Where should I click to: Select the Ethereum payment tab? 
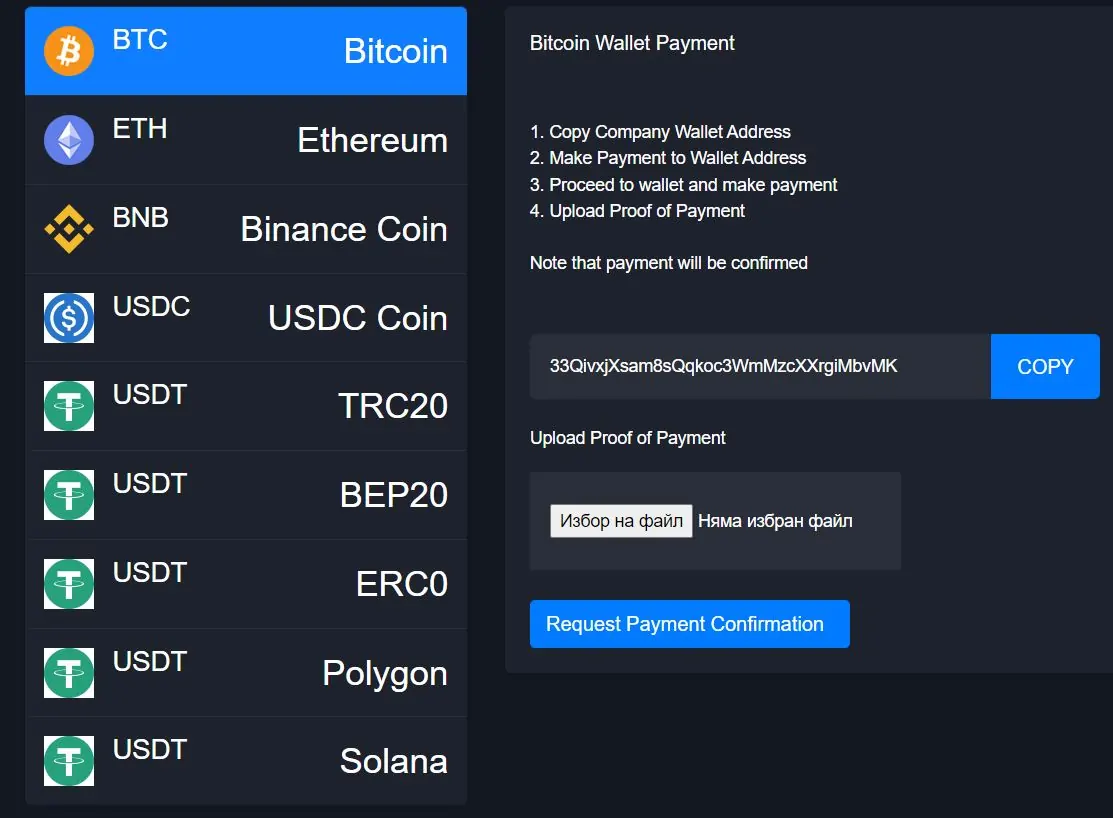pyautogui.click(x=246, y=140)
